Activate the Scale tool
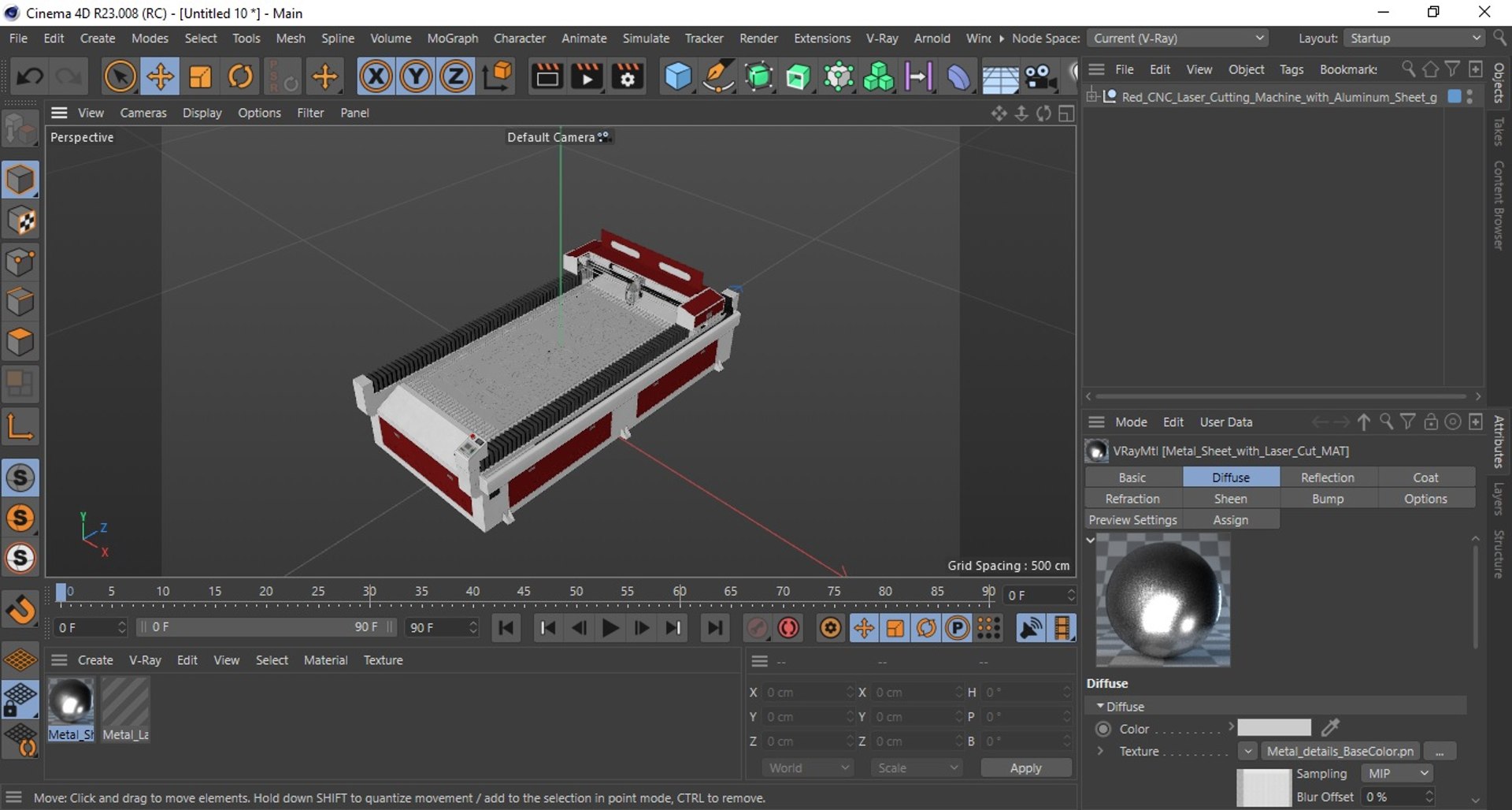1512x810 pixels. (200, 76)
